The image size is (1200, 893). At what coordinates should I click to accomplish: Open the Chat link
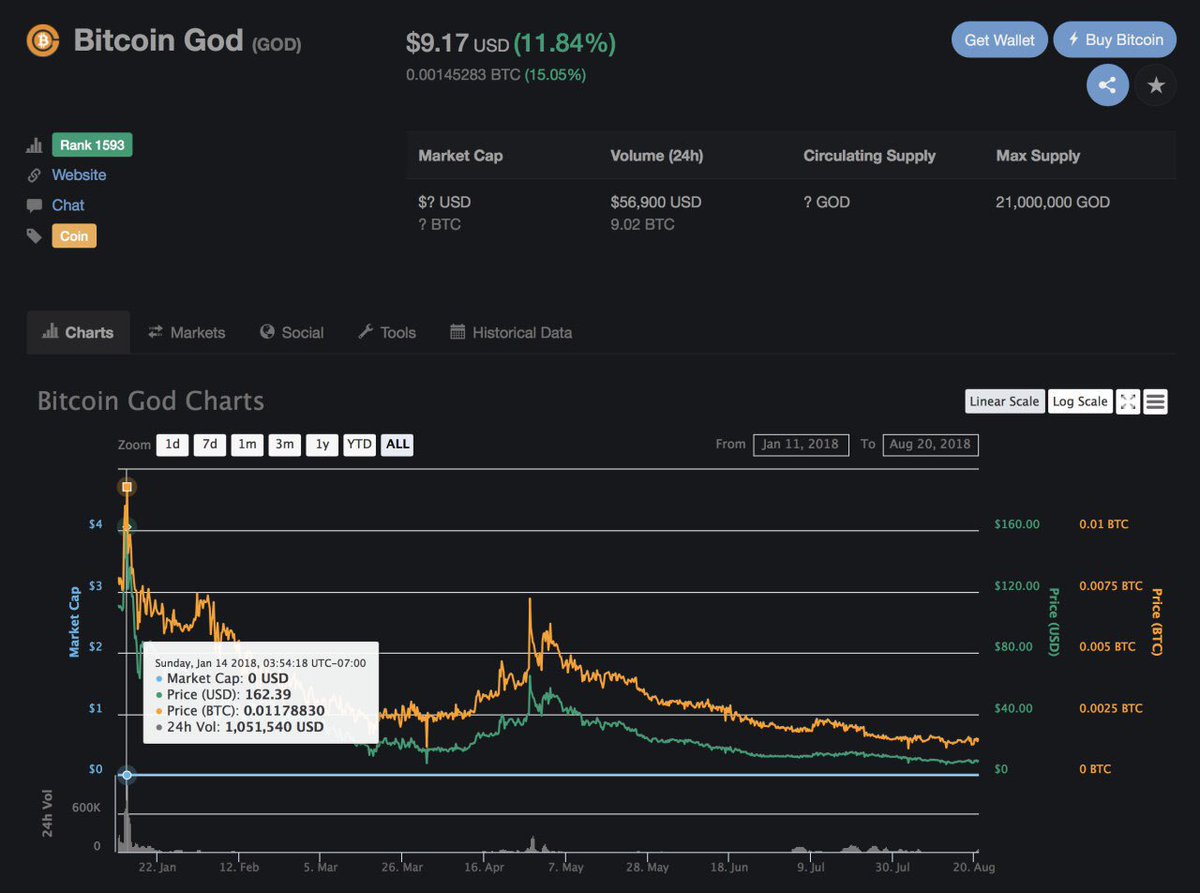pyautogui.click(x=68, y=205)
